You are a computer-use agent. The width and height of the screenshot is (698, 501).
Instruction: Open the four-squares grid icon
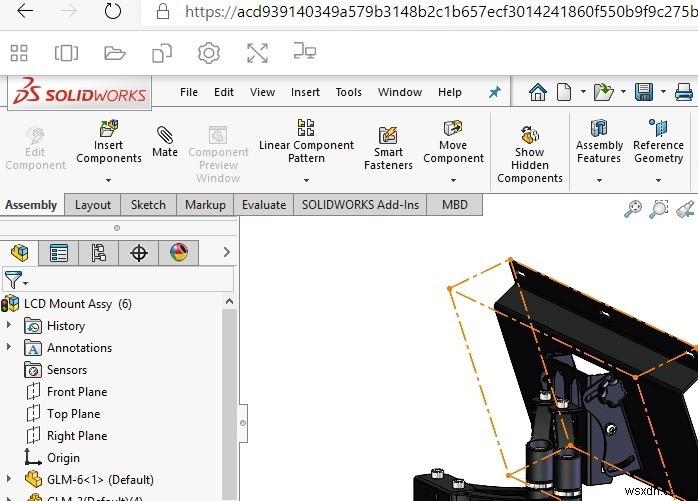pyautogui.click(x=19, y=53)
